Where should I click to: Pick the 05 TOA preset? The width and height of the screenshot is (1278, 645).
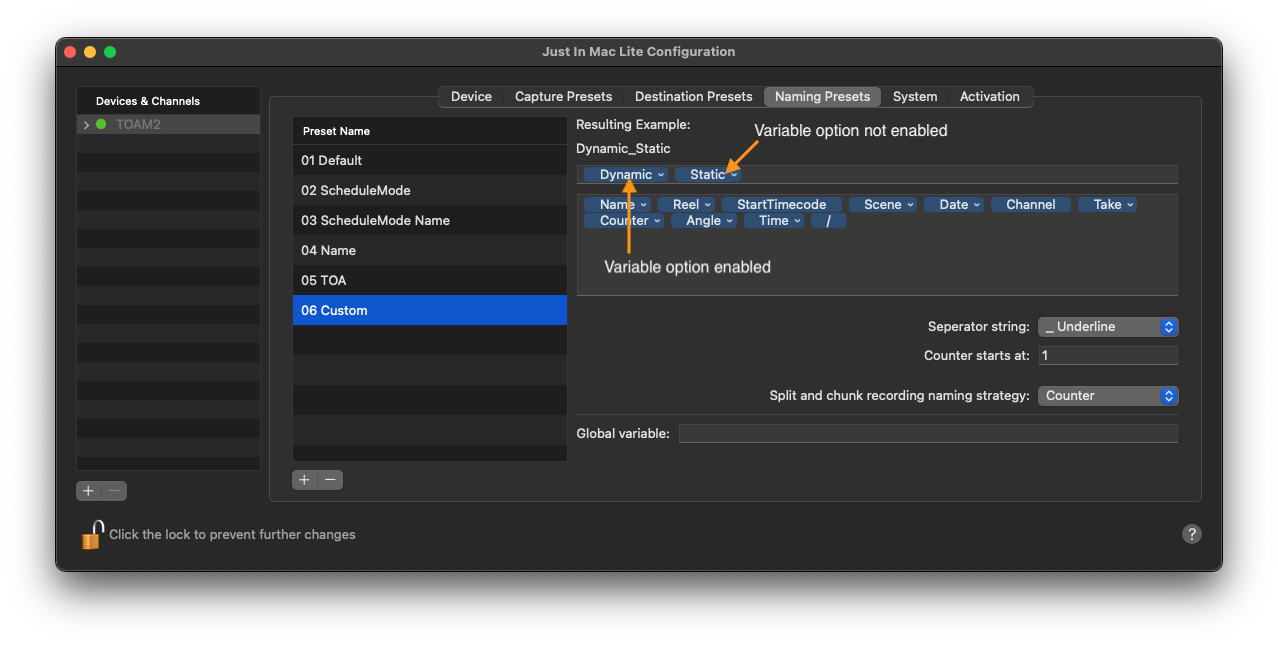pos(430,280)
